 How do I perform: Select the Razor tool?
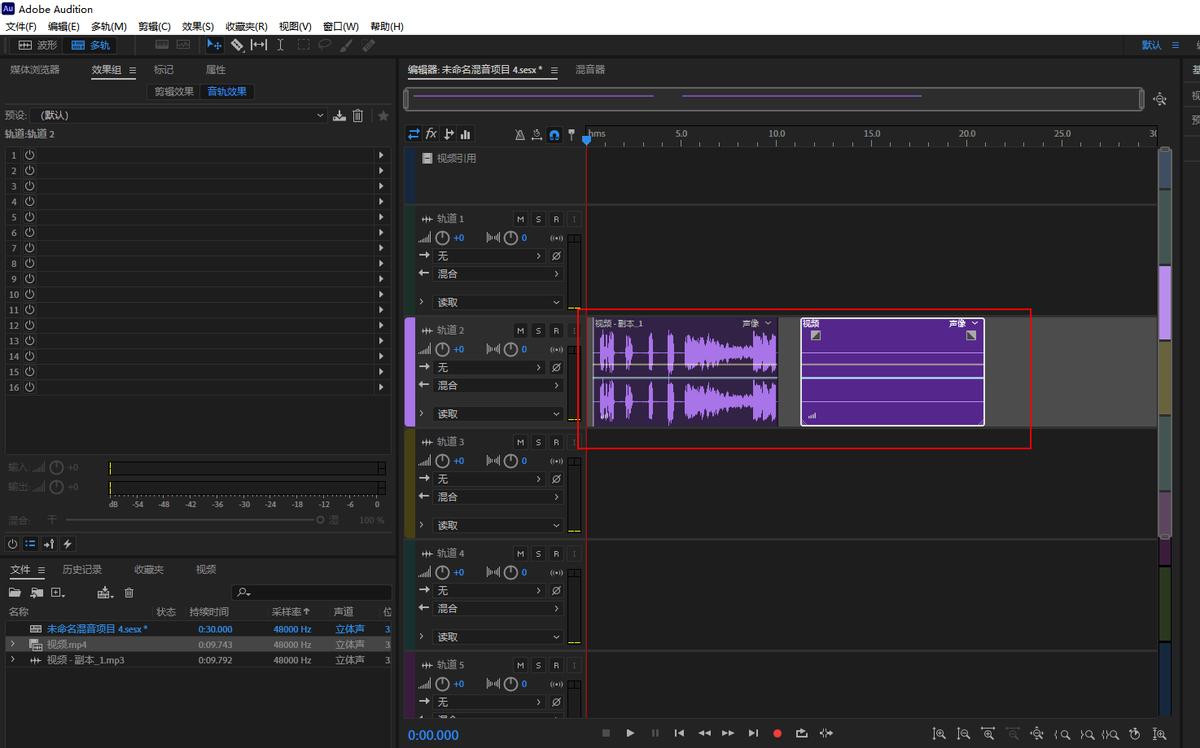[x=236, y=44]
